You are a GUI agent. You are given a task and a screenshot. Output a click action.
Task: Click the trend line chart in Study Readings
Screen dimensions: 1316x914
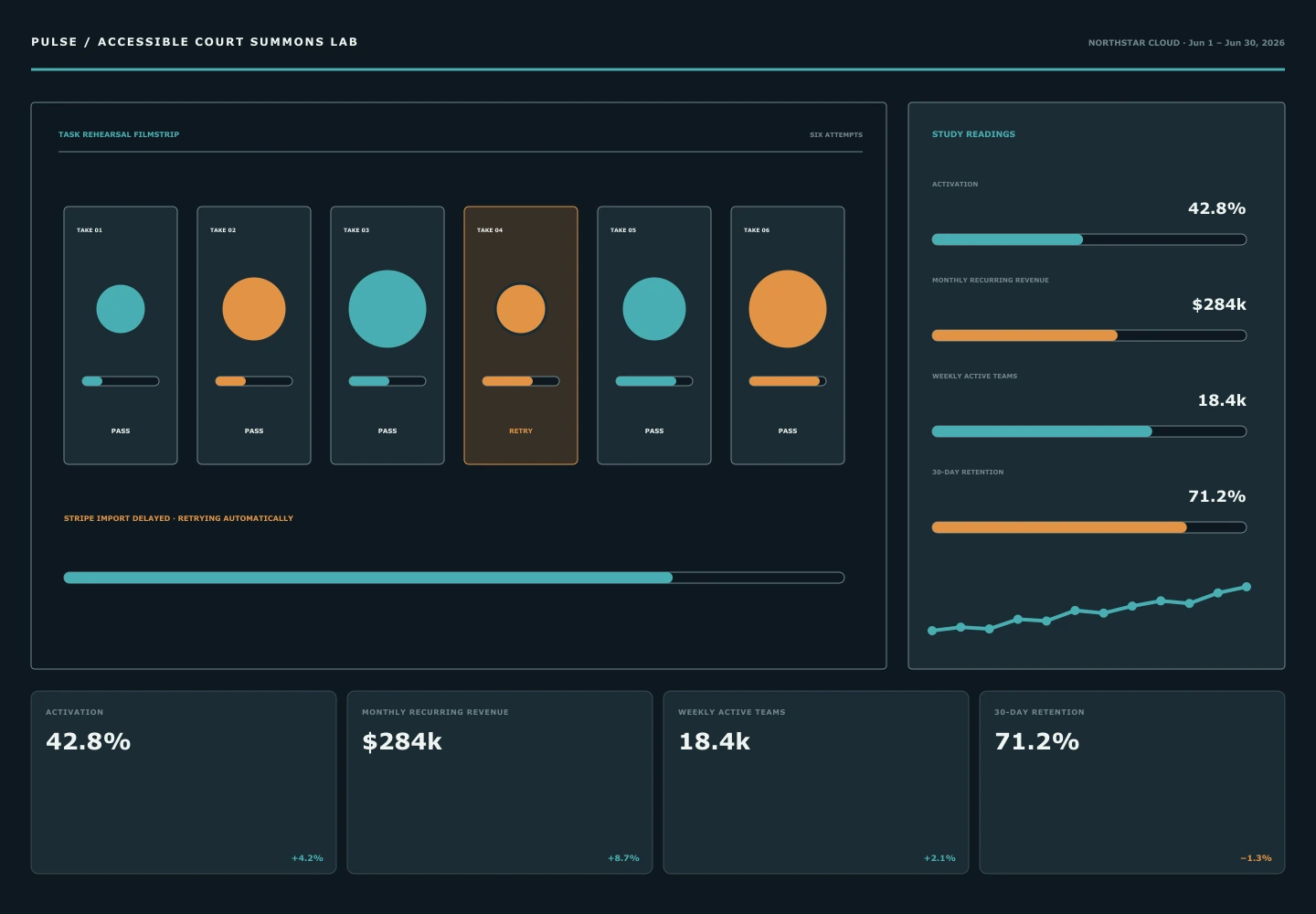1089,609
